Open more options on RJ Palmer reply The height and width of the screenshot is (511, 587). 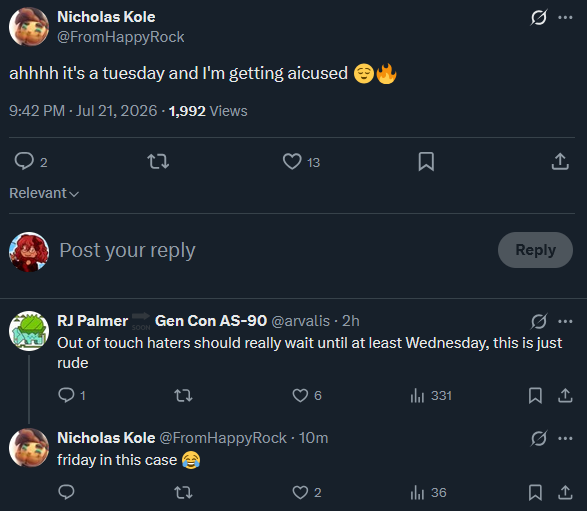pos(565,321)
